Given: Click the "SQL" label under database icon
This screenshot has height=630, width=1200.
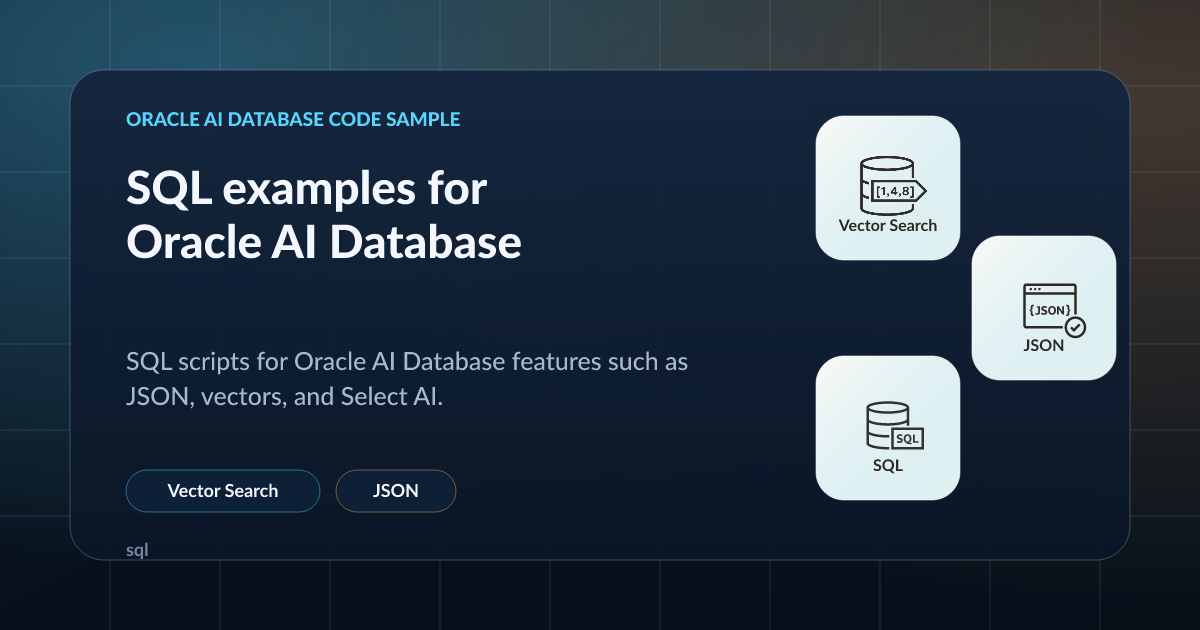Looking at the screenshot, I should click(888, 465).
